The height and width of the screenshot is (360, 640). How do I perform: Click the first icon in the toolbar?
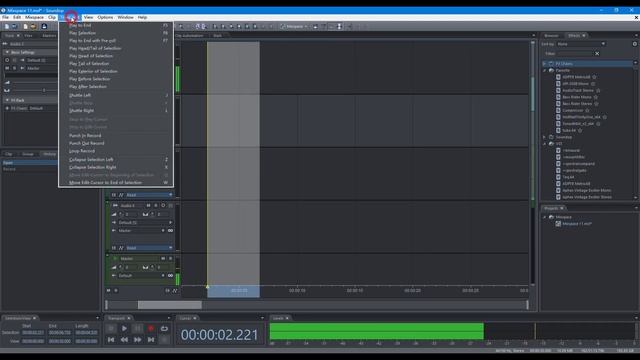(x=7, y=27)
